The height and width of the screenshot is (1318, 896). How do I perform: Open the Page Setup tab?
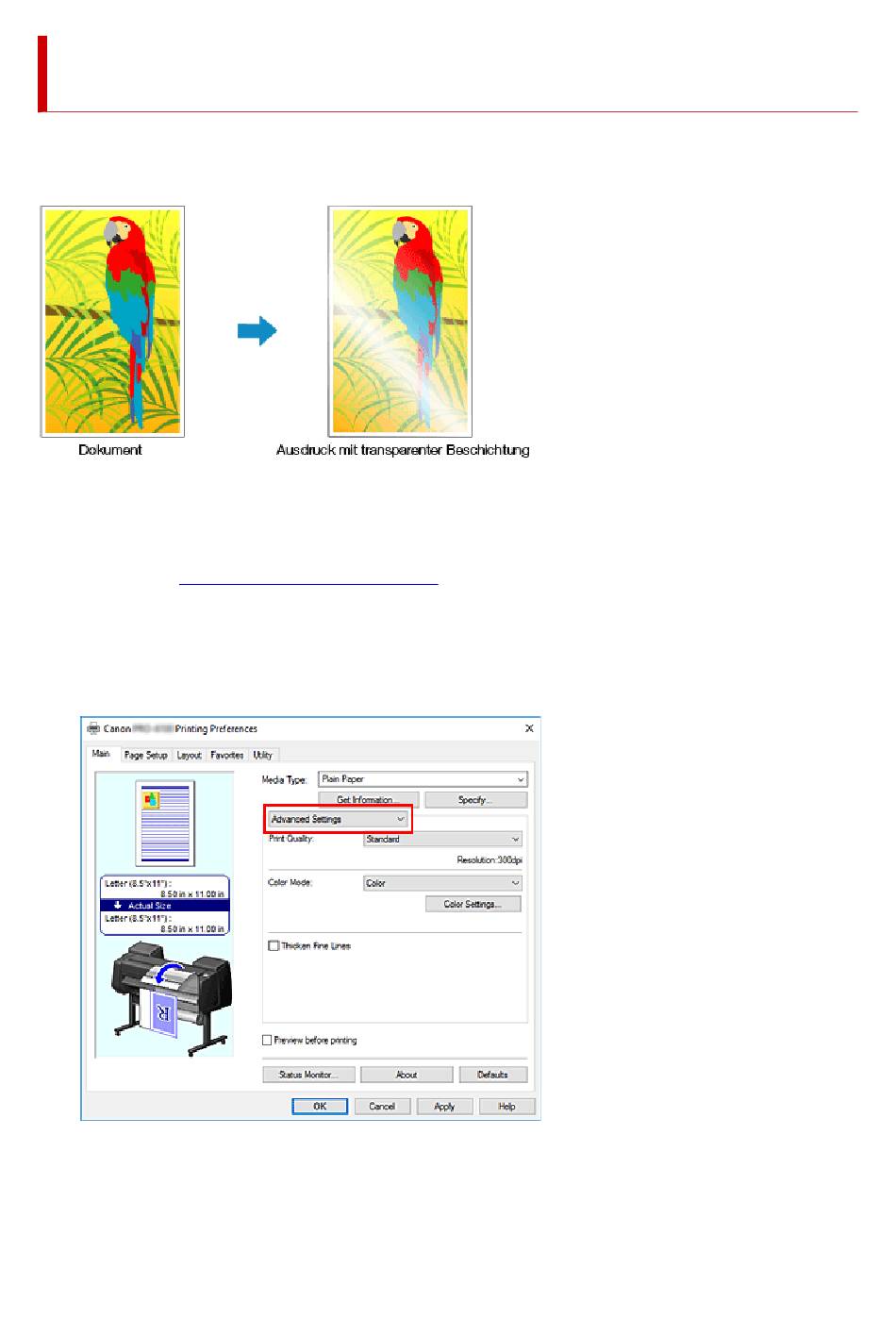pyautogui.click(x=146, y=755)
